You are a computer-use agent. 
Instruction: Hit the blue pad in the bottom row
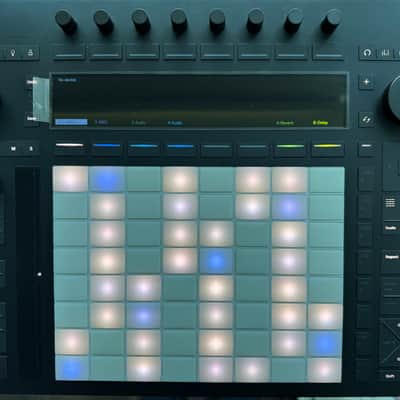point(72,368)
